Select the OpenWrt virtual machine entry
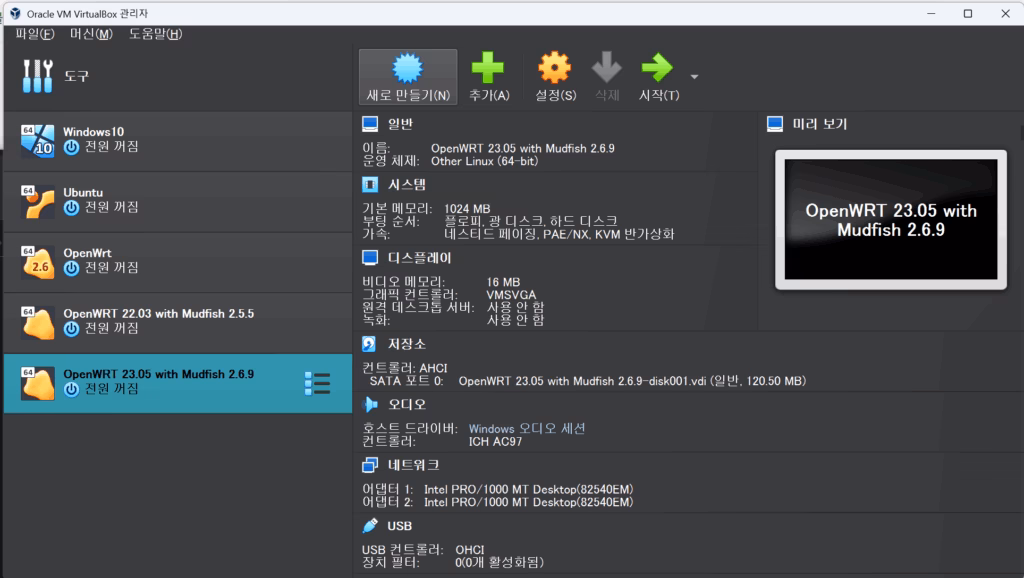Screen dimensions: 1024x578 pos(178,262)
